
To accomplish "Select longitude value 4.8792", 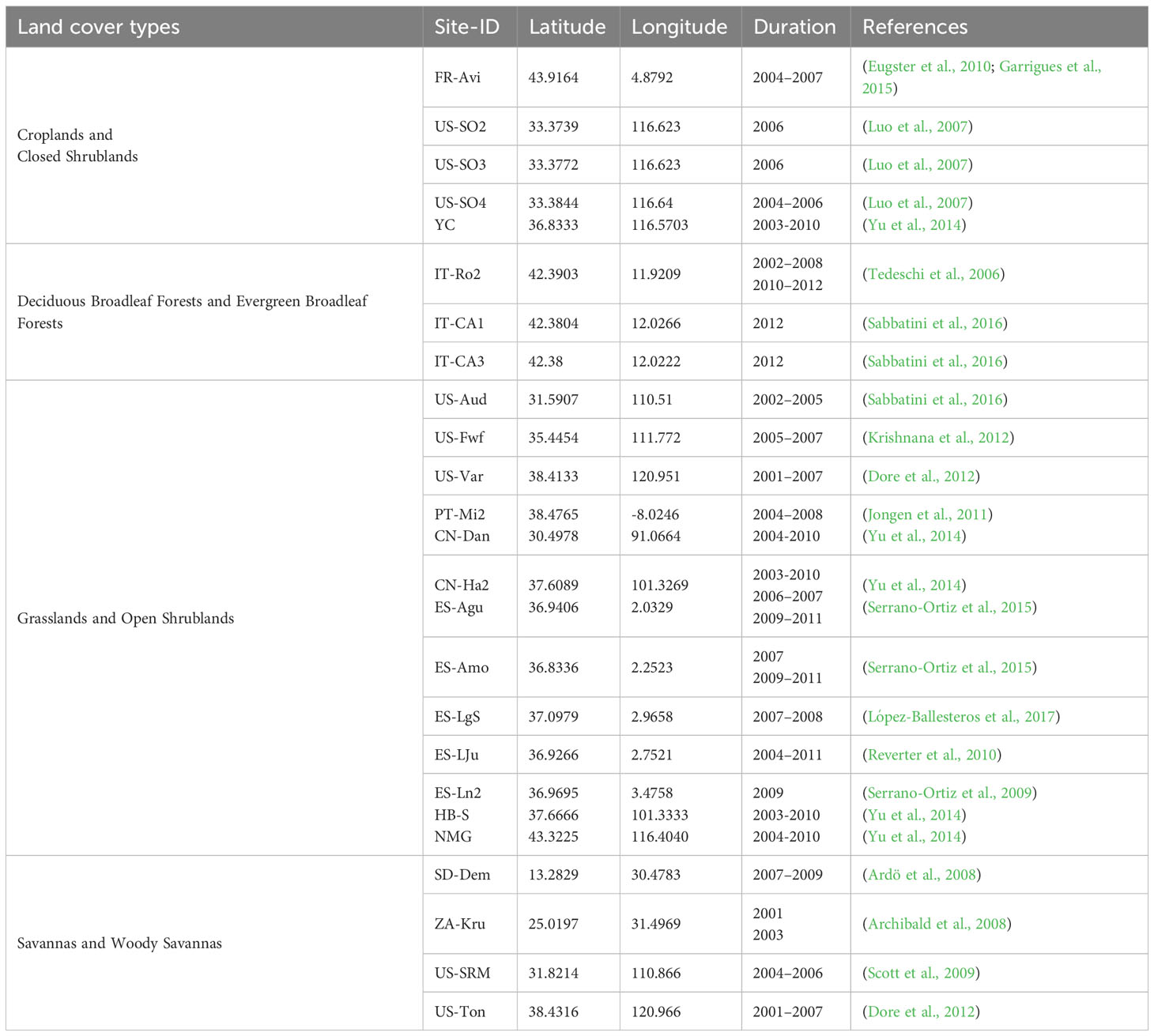I will click(652, 77).
